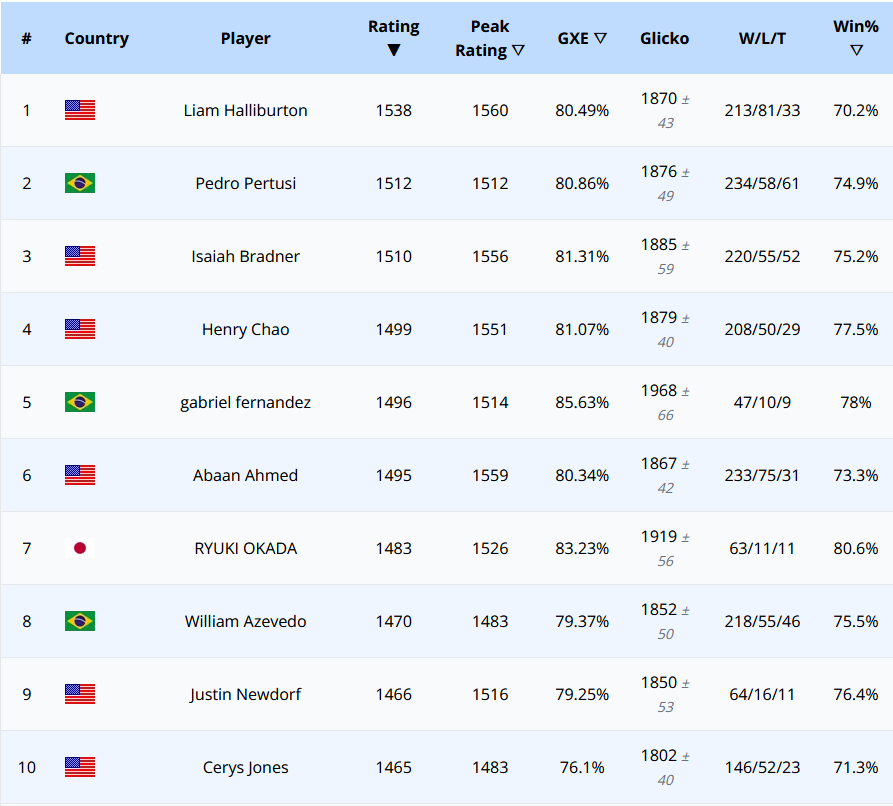Click the Brazil flag for gabriel fernandez
Screen dimensions: 893x806
click(80, 402)
